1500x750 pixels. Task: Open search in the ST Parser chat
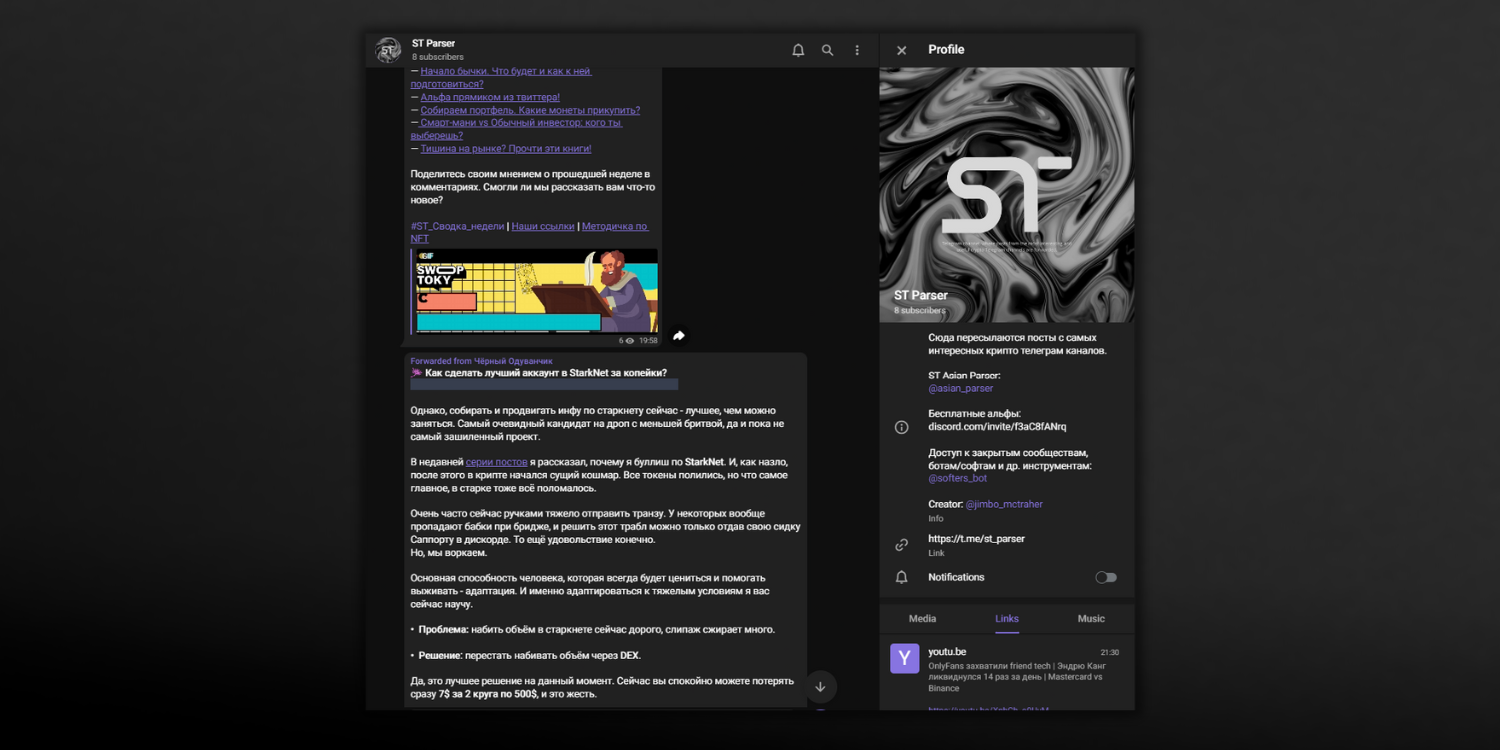click(x=827, y=50)
